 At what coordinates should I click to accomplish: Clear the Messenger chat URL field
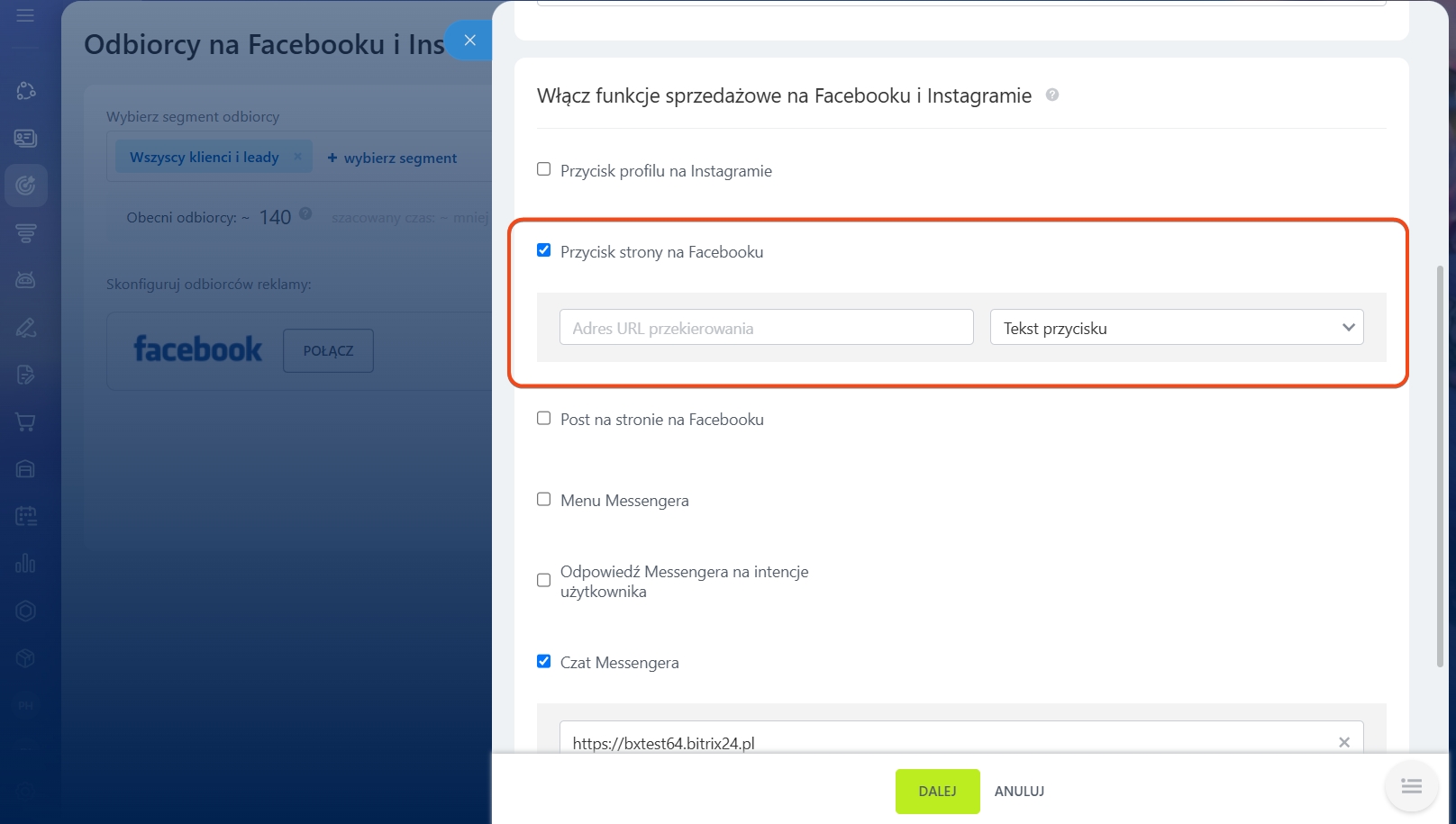coord(1343,743)
